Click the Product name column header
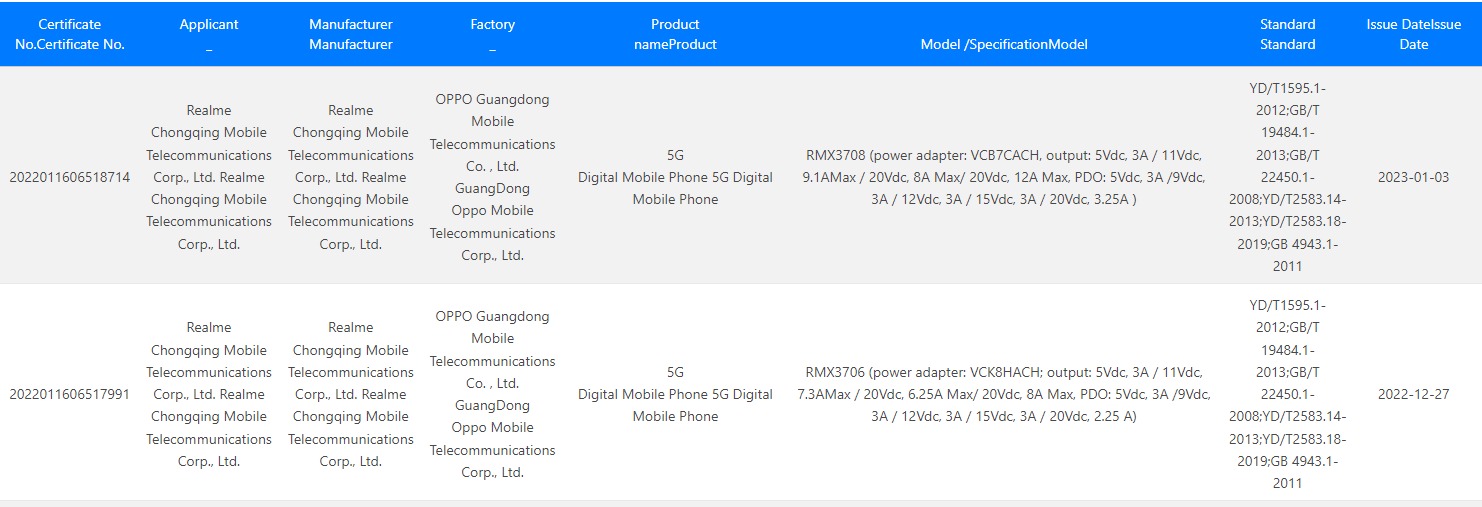Image resolution: width=1482 pixels, height=507 pixels. (675, 34)
